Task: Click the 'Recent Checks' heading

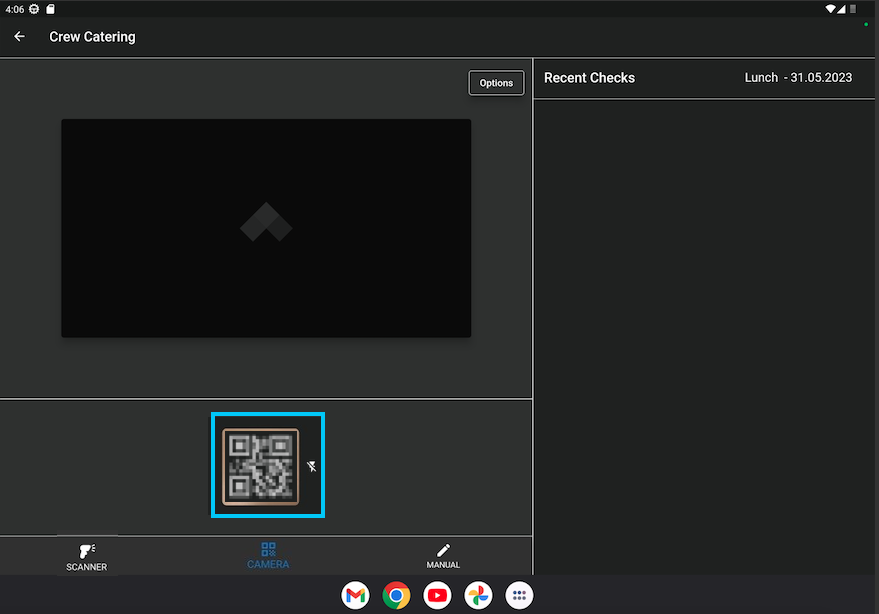Action: tap(589, 78)
